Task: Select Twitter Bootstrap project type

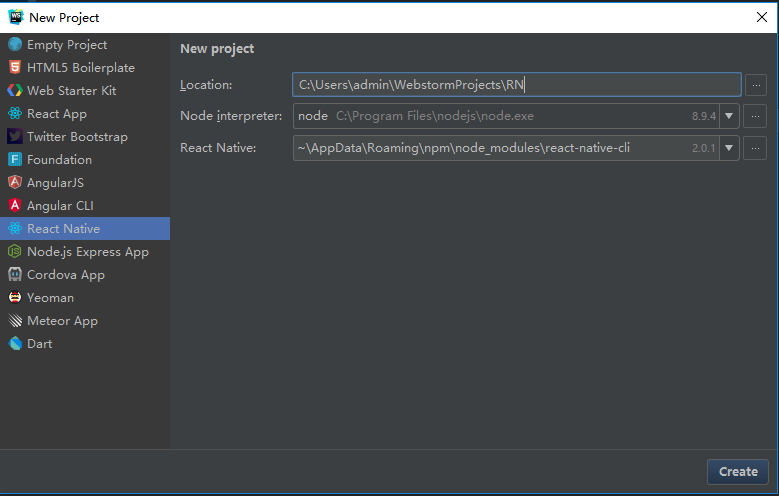Action: click(78, 137)
